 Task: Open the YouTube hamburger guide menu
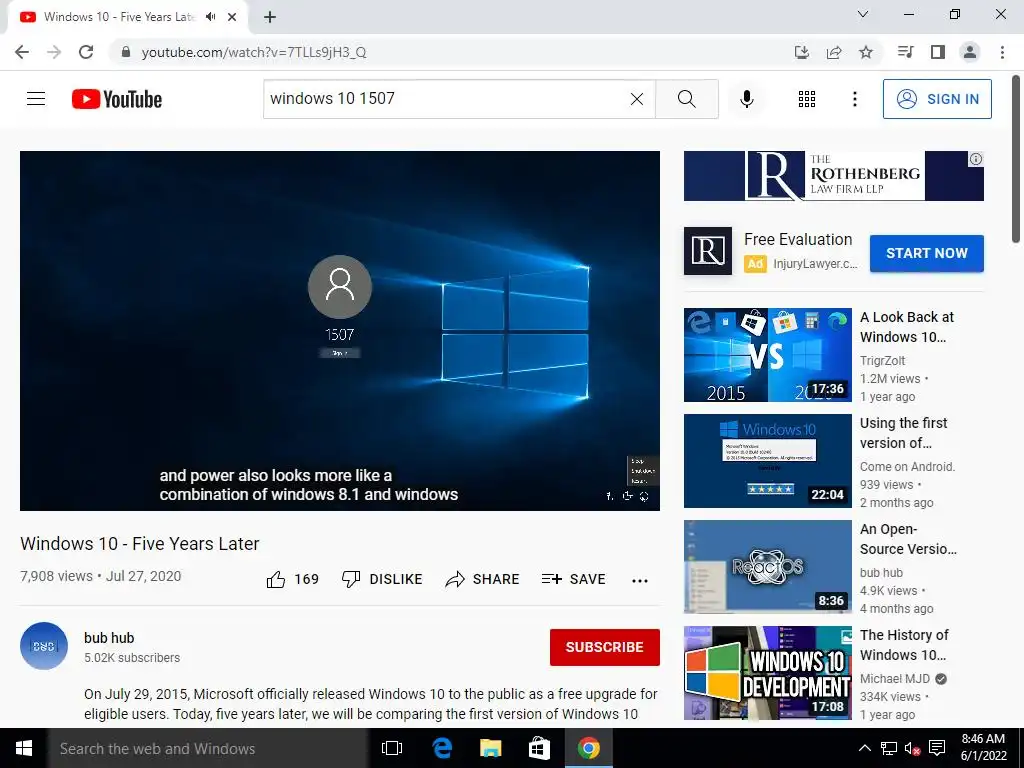pyautogui.click(x=36, y=99)
